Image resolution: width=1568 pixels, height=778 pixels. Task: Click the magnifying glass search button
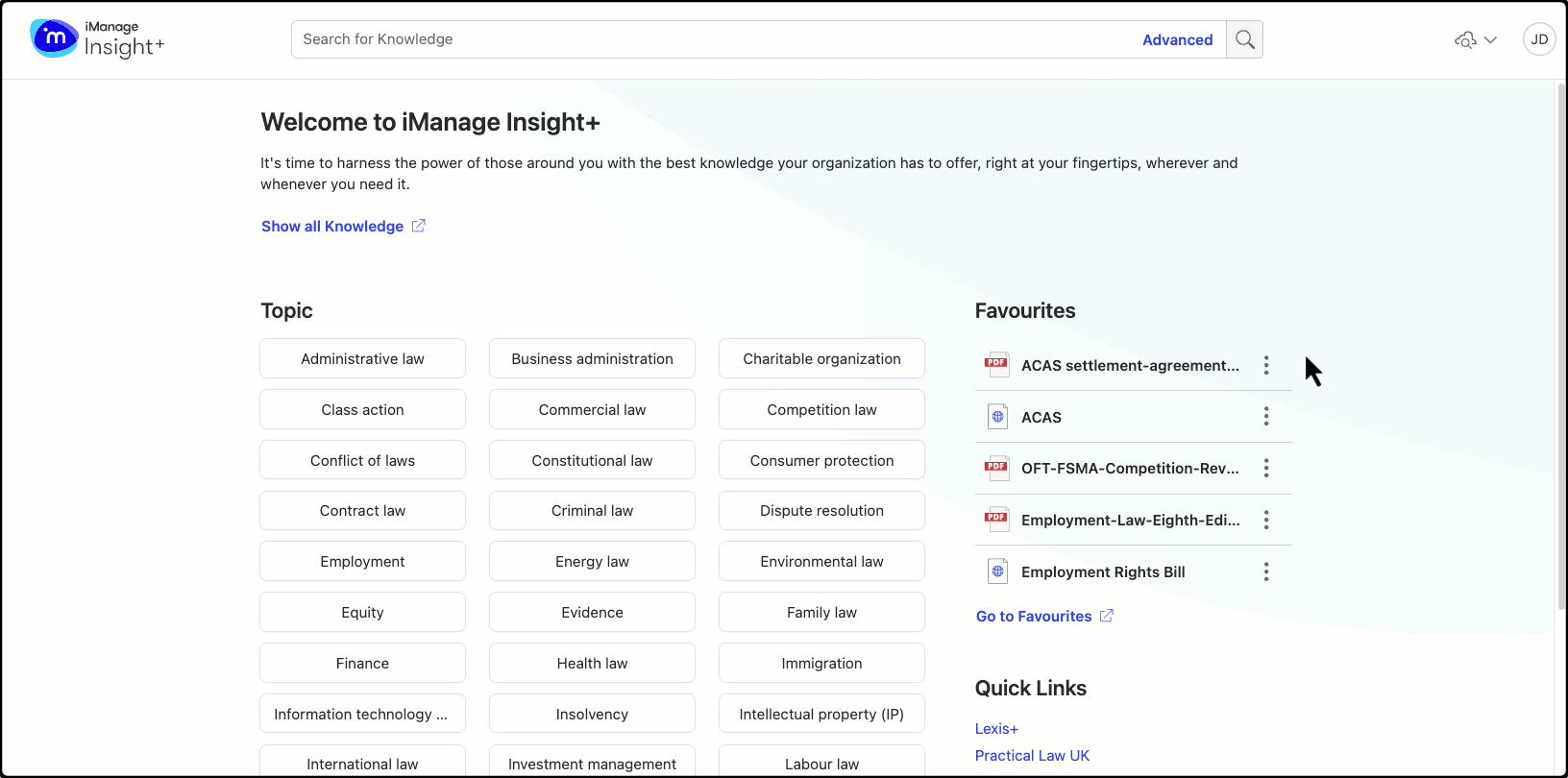coord(1244,39)
